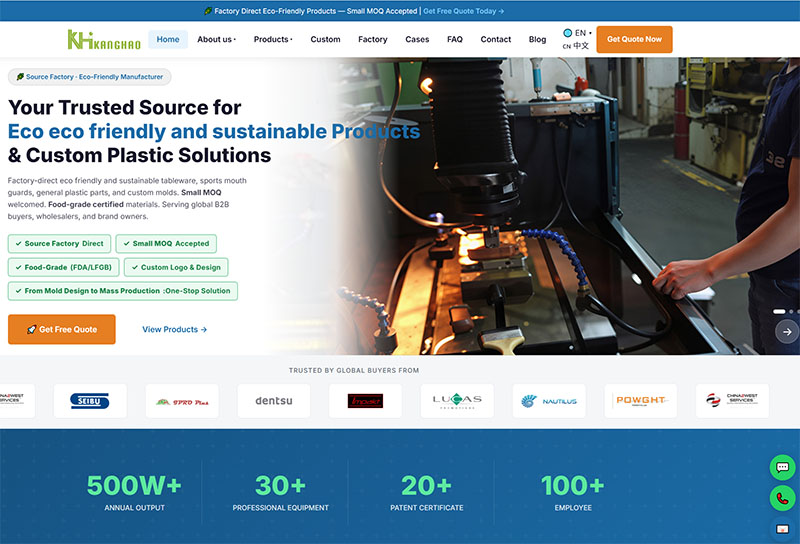Open the Blog menu page
Screen dimensions: 800x544
537,39
